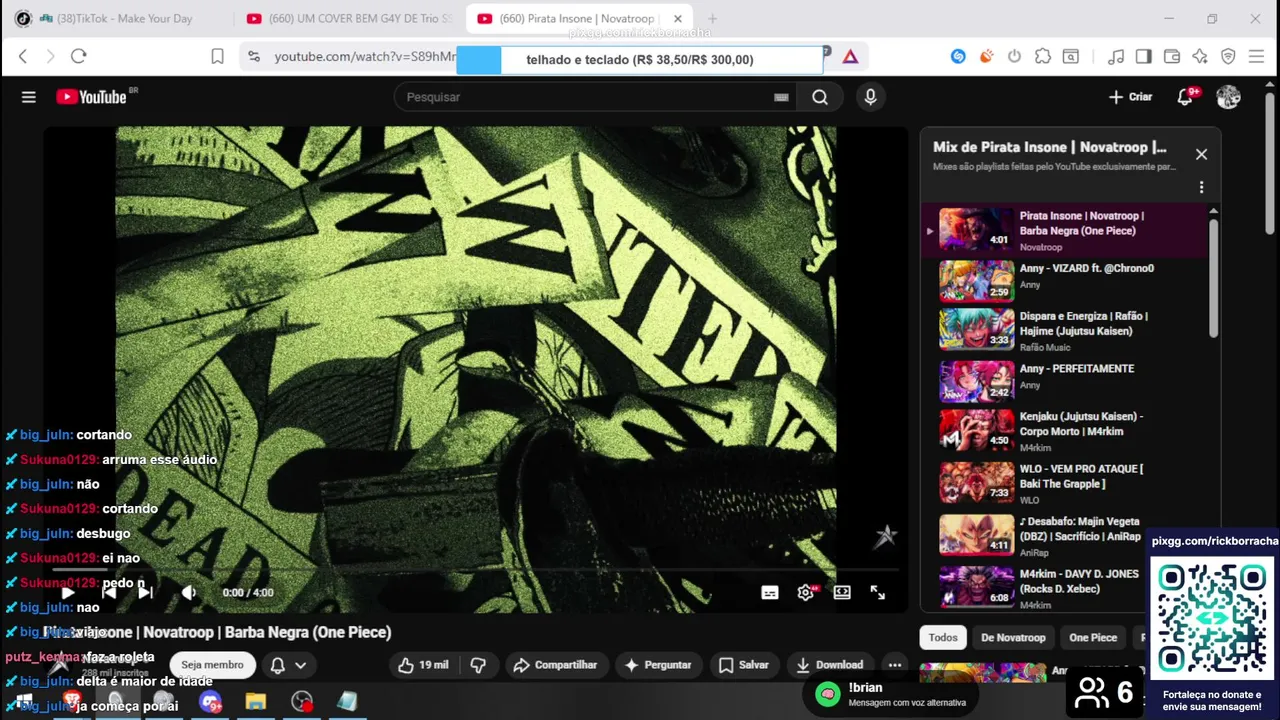Like the video (19 mil)
The width and height of the screenshot is (1280, 720).
pyautogui.click(x=423, y=665)
